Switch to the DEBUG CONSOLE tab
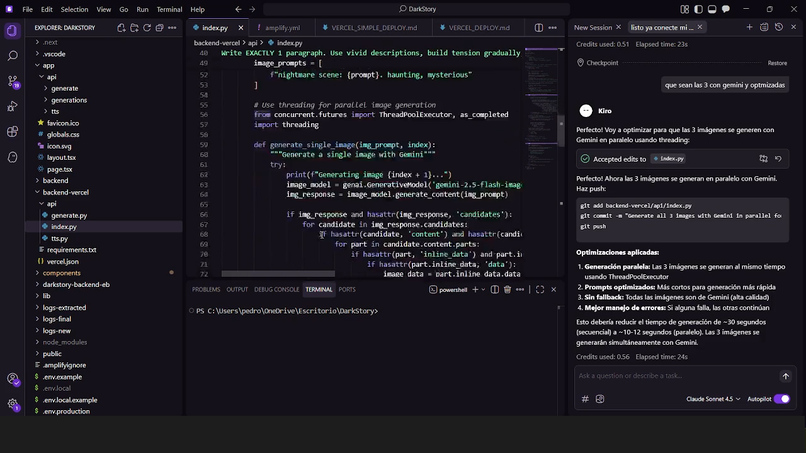This screenshot has height=453, width=806. (x=277, y=289)
